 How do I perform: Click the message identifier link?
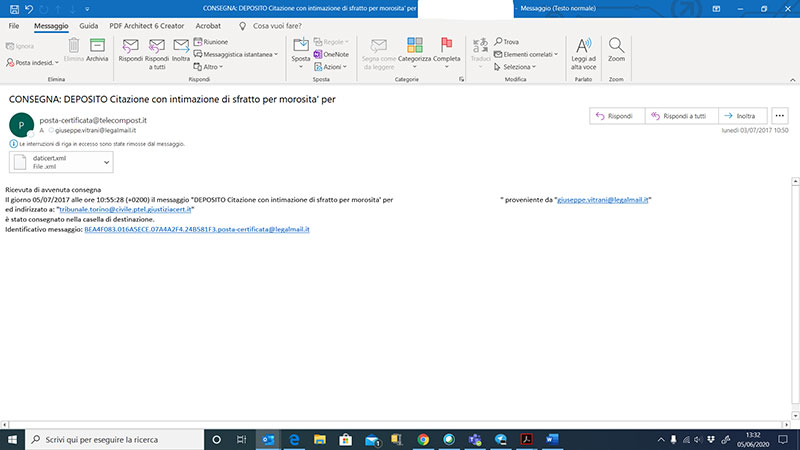pos(197,230)
